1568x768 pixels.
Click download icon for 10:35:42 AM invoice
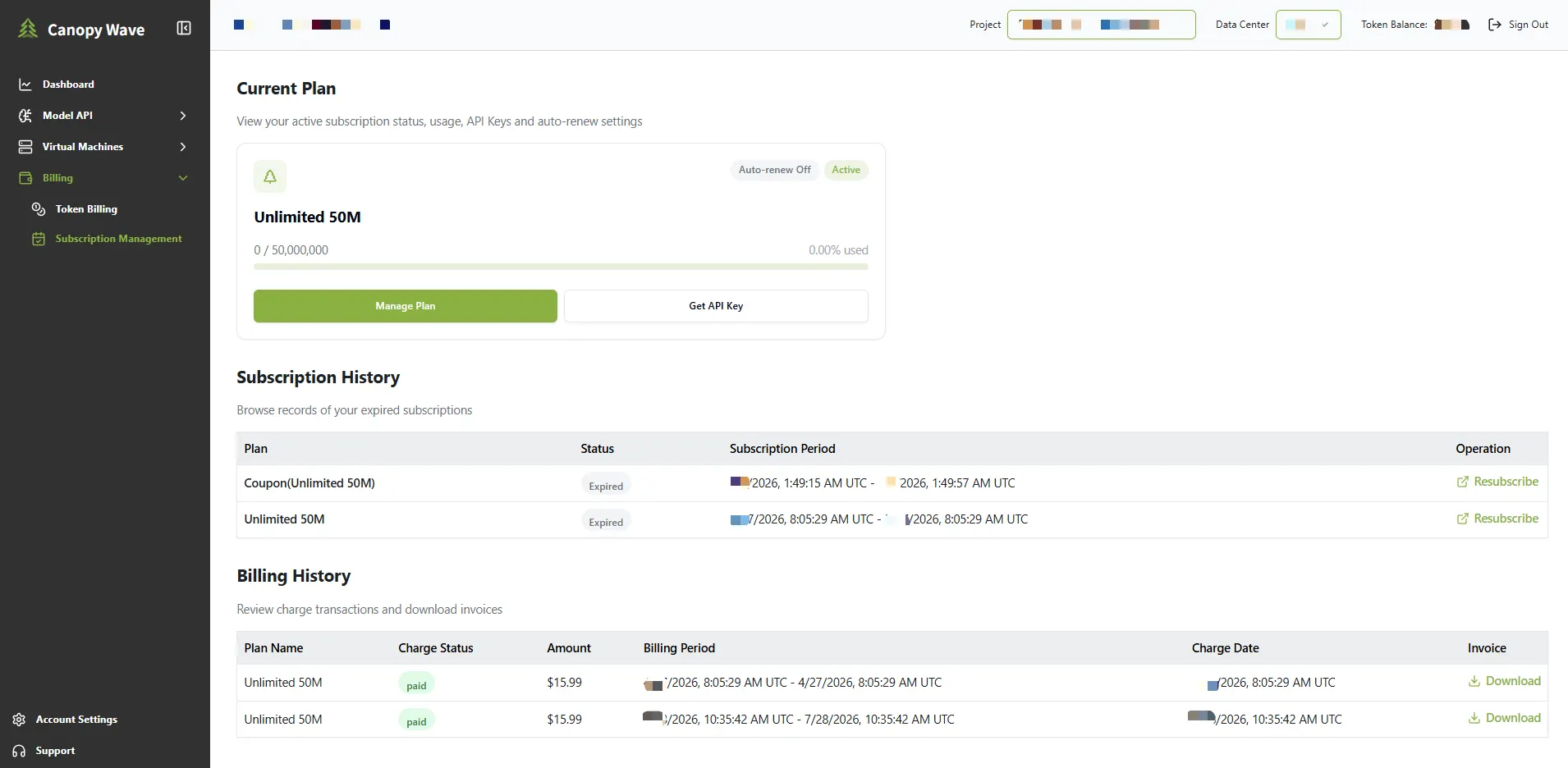pyautogui.click(x=1474, y=718)
